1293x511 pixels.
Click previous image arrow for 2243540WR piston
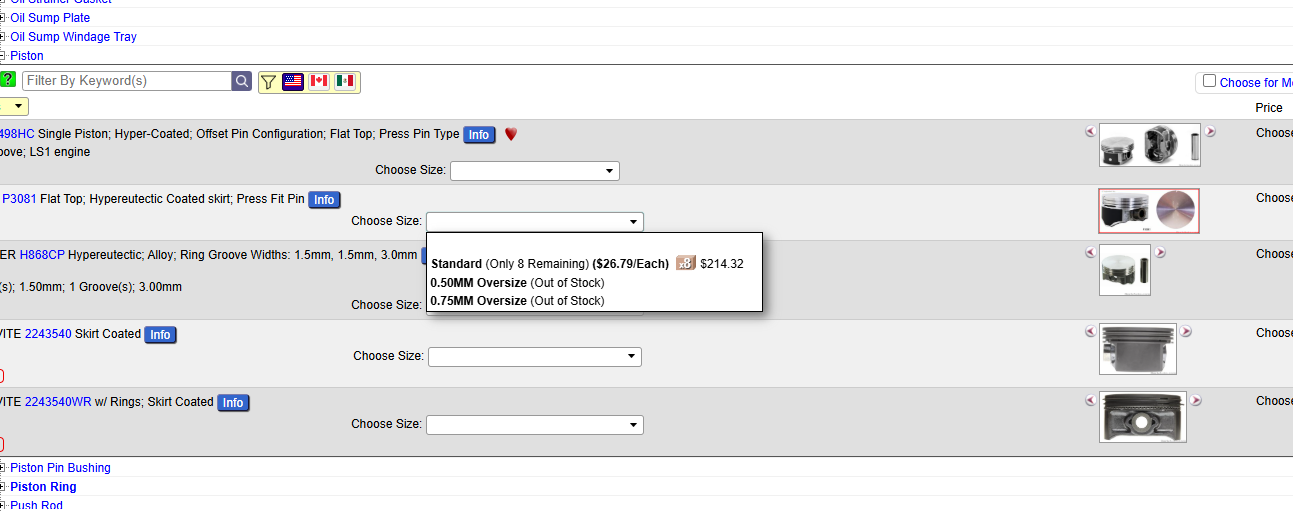1090,400
